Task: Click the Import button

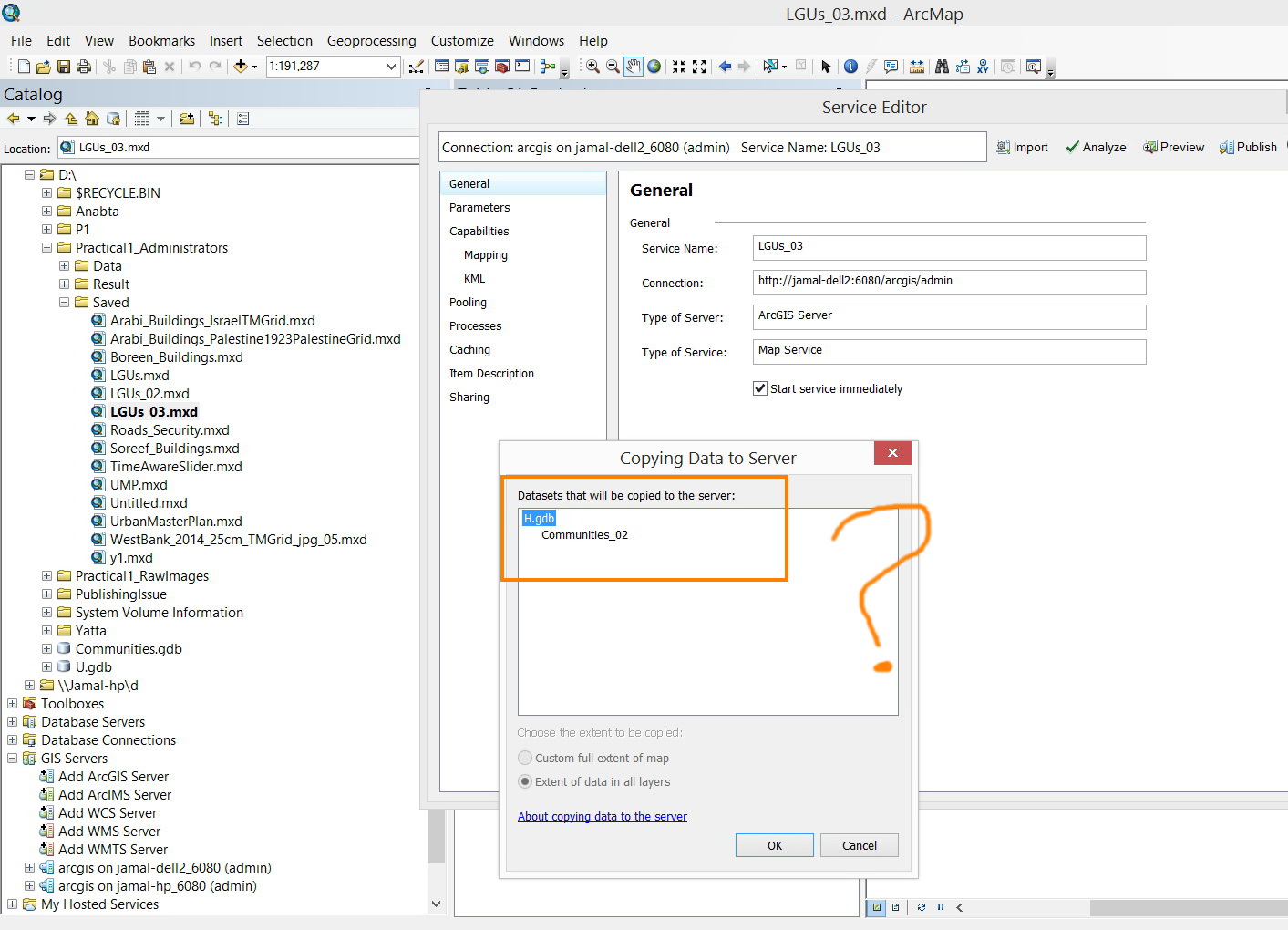Action: coord(1022,147)
